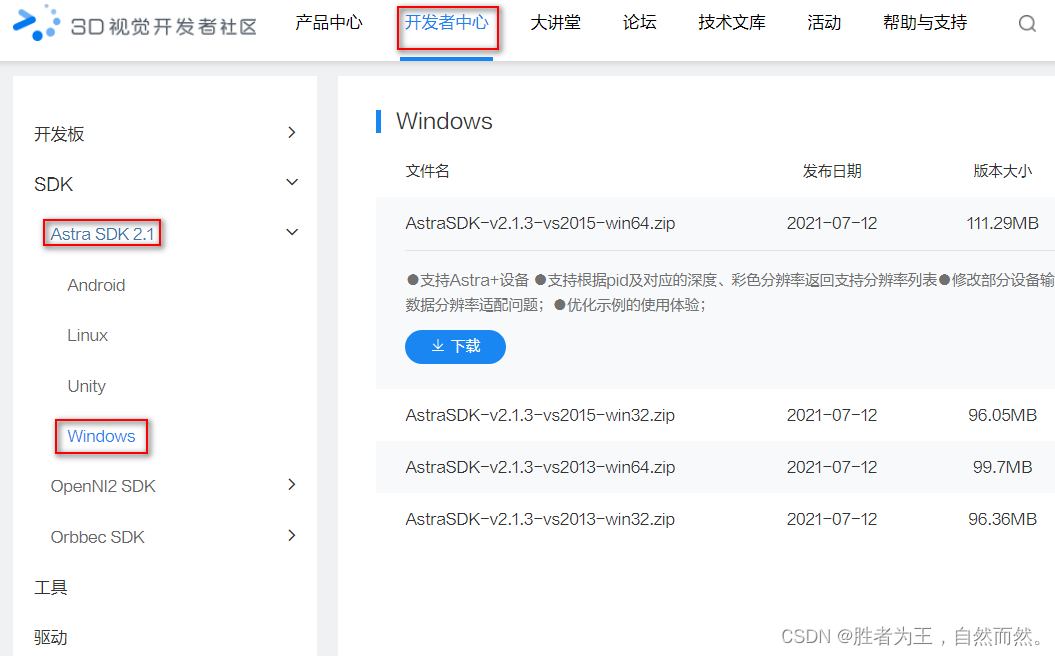Click the Windows section heading

coord(444,121)
